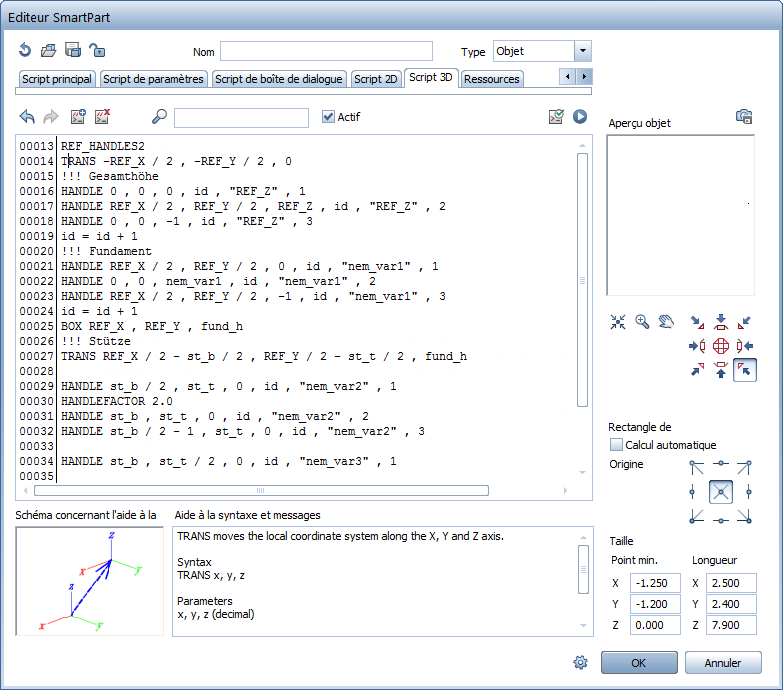The image size is (783, 690).
Task: Open the Ressources tab
Action: click(492, 79)
